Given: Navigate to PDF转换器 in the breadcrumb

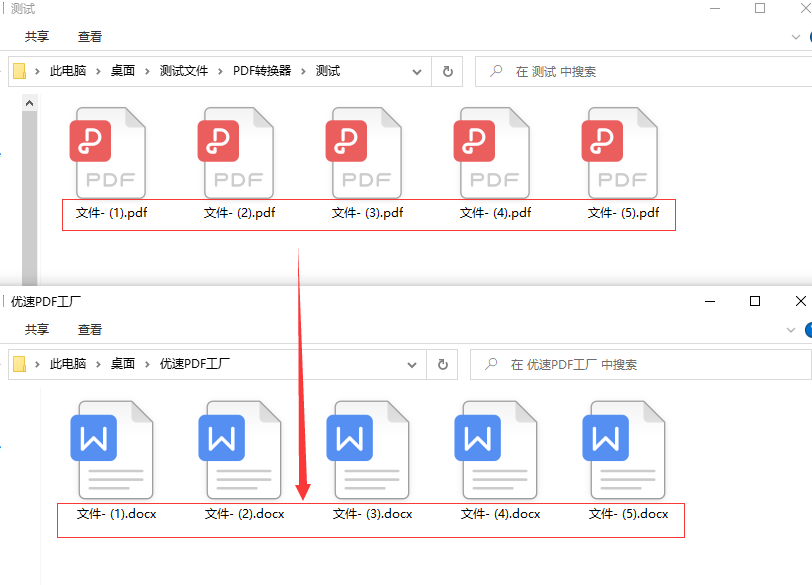Looking at the screenshot, I should (x=262, y=71).
